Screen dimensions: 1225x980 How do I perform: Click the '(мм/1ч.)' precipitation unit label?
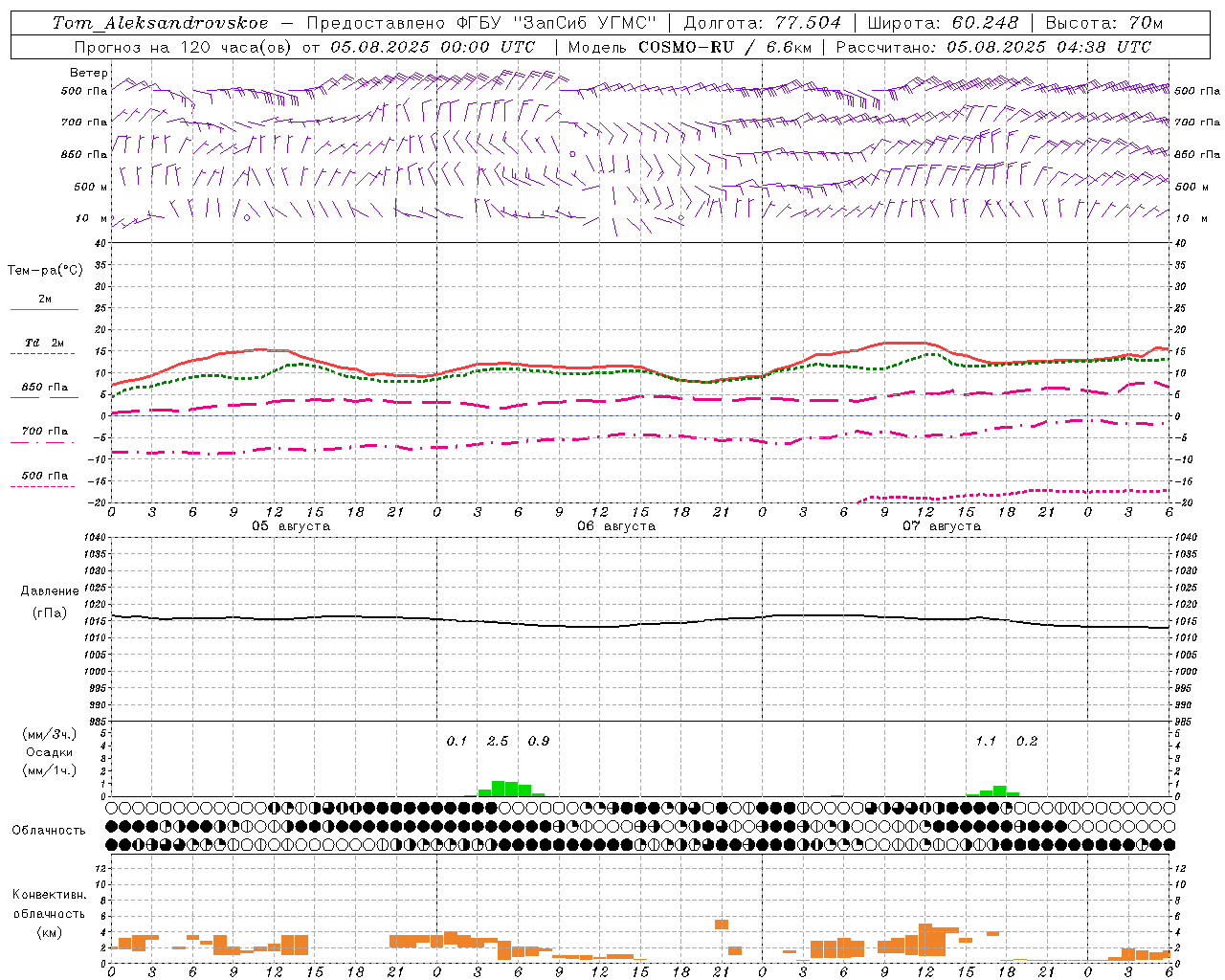[50, 770]
